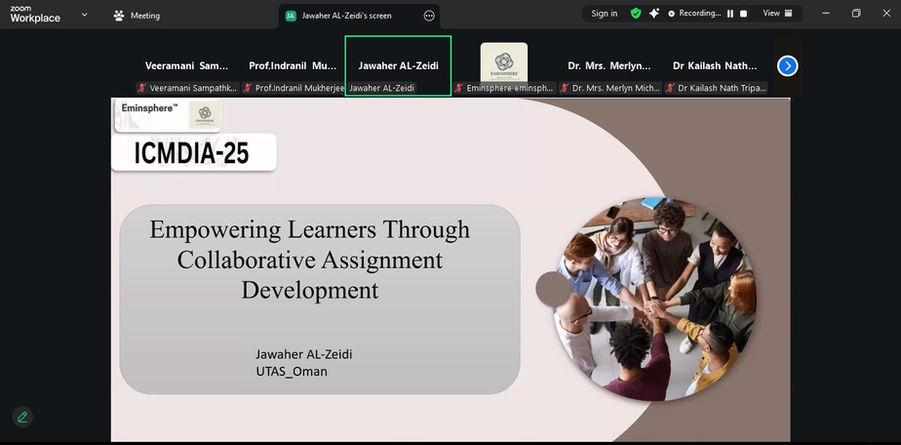
Task: Select the Veeramani Sam... participant tile
Action: click(x=187, y=66)
